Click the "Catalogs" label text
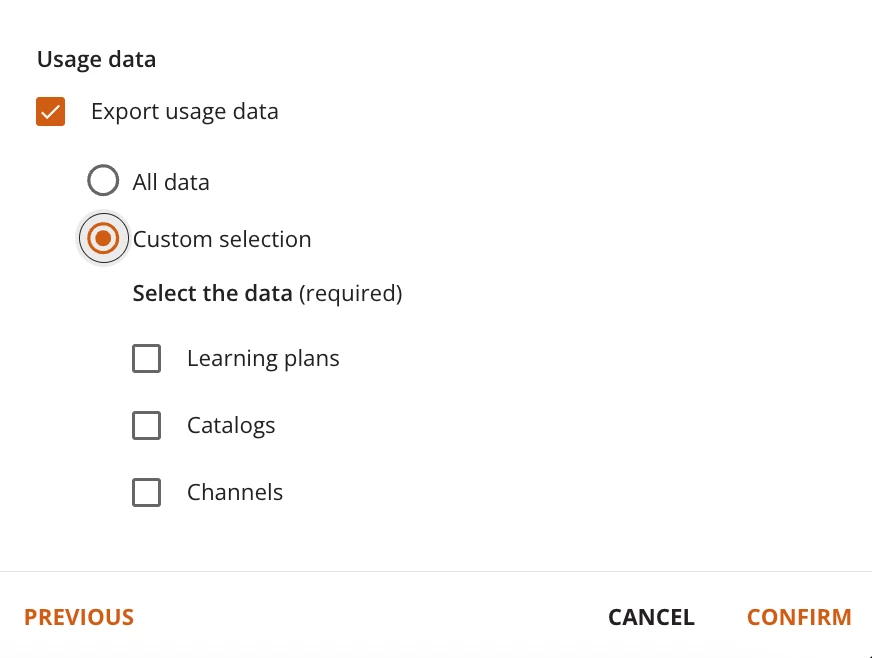Image resolution: width=872 pixels, height=658 pixels. click(231, 425)
